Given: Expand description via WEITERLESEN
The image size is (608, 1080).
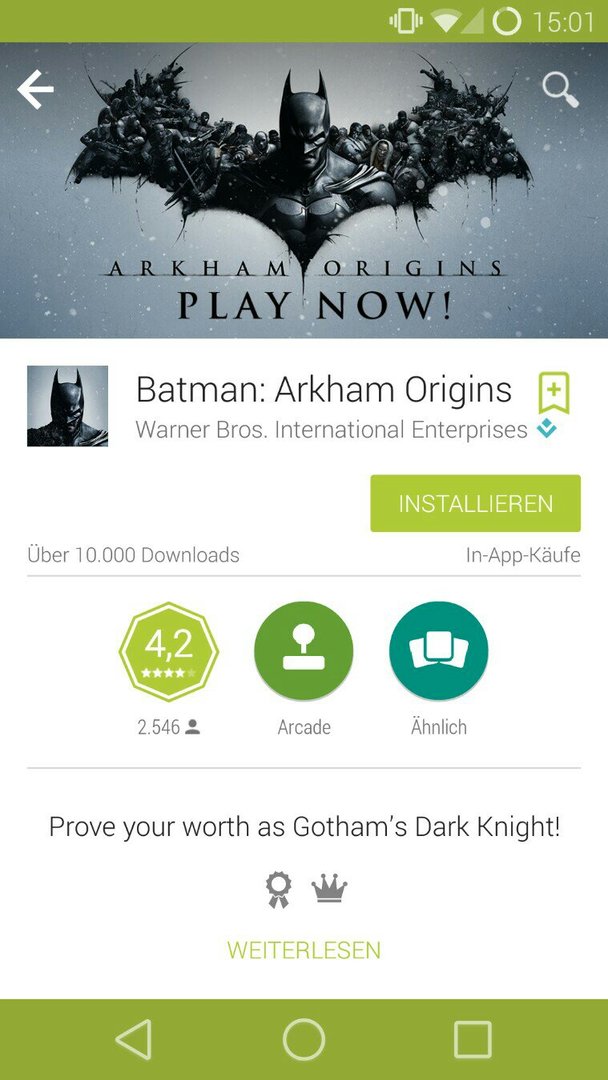Looking at the screenshot, I should click(x=304, y=950).
